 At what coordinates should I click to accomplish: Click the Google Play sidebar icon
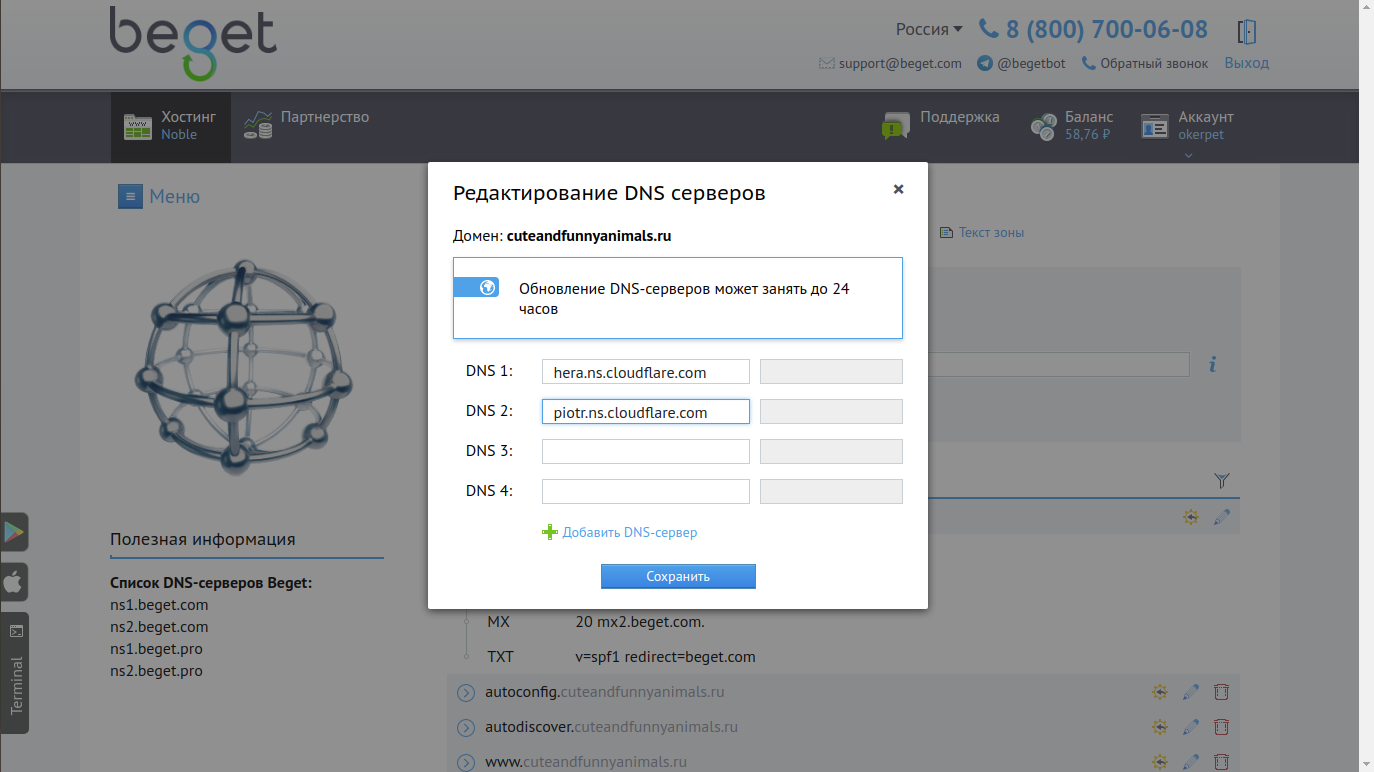pos(14,532)
